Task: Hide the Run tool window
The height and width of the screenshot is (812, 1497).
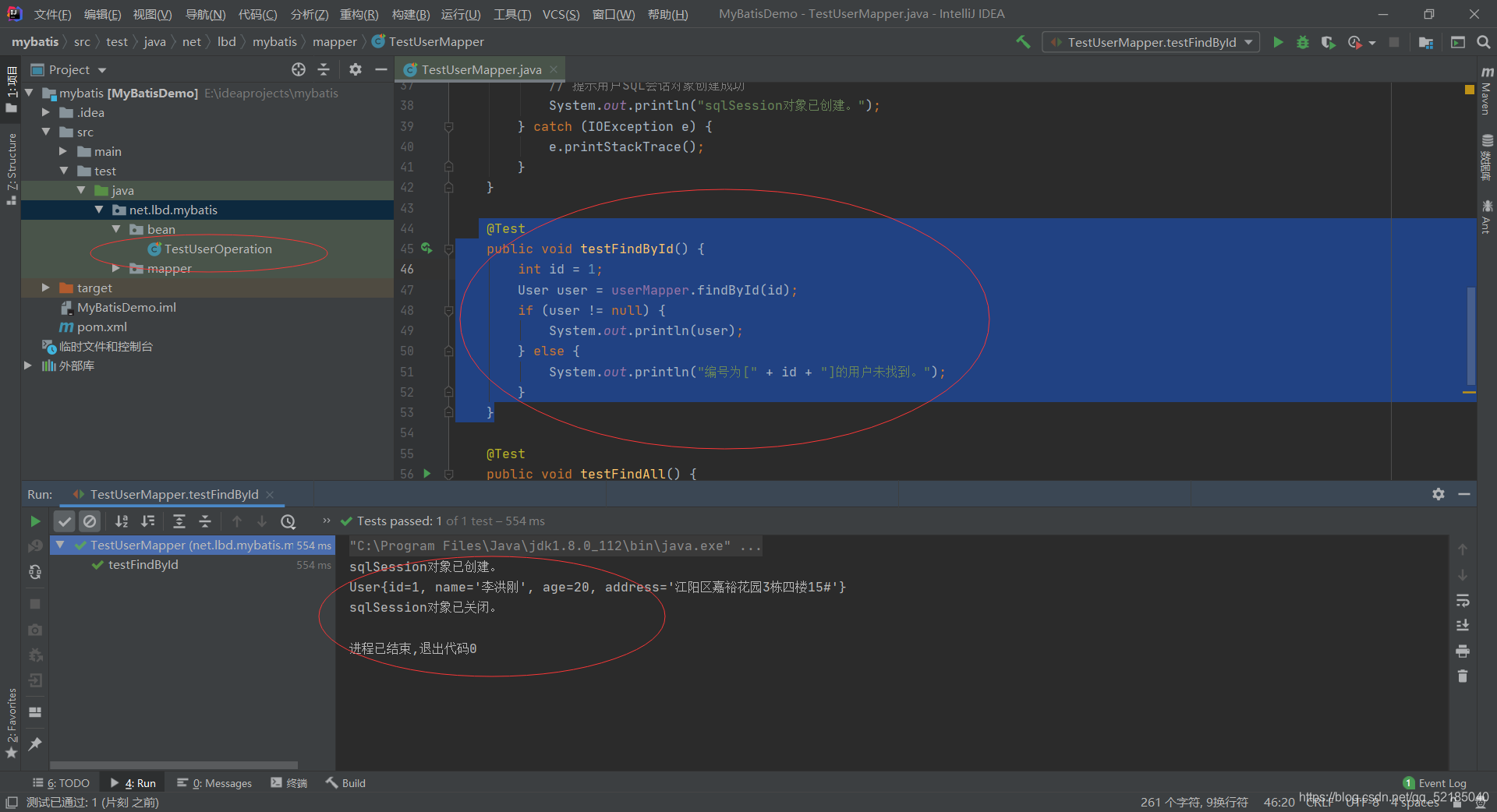Action: pos(1464,494)
